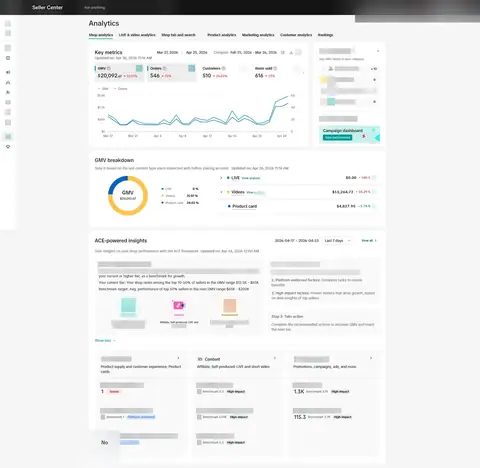Collapse section with Show less
This screenshot has width=480, height=468.
(x=105, y=341)
